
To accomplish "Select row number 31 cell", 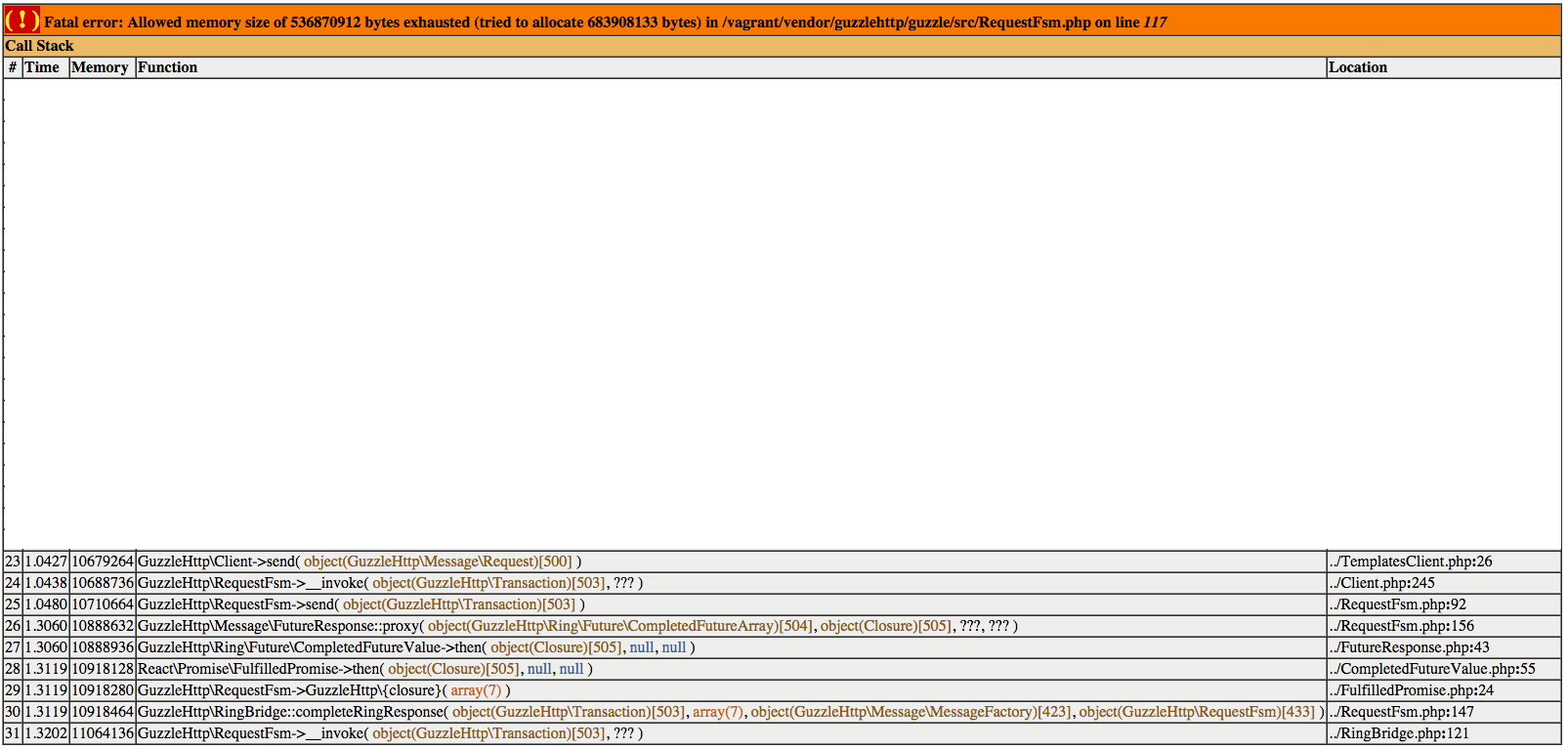I will coord(13,733).
